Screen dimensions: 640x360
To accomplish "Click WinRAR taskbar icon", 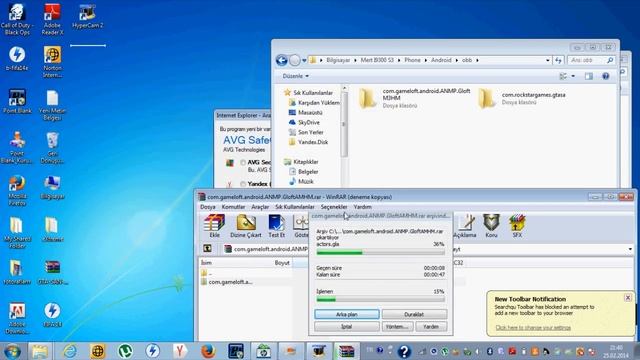I will [346, 351].
